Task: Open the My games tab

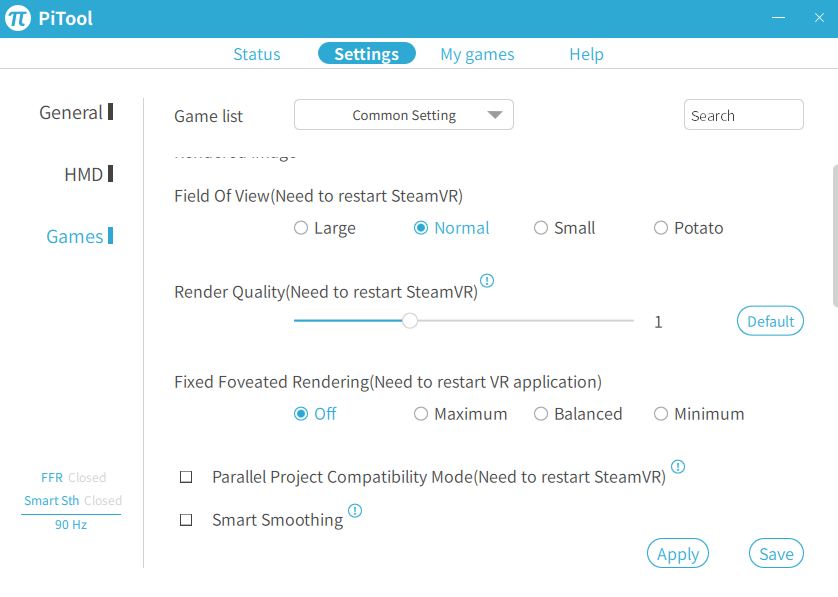Action: [477, 54]
